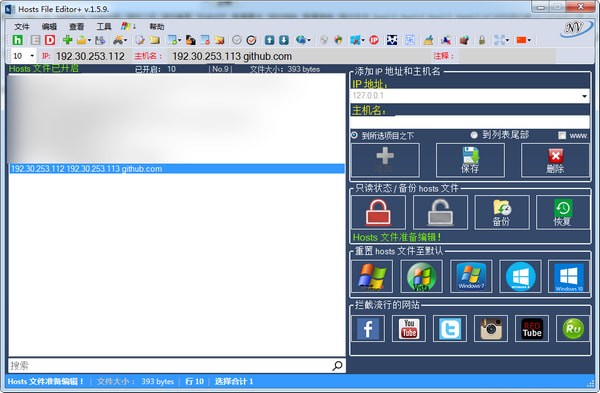Open the line number '10' dropdown
Image resolution: width=600 pixels, height=393 pixels.
32,56
